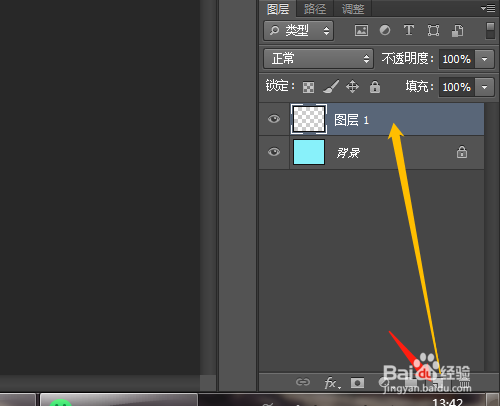The height and width of the screenshot is (406, 500).
Task: Filter layers by pixel layers icon
Action: click(361, 31)
